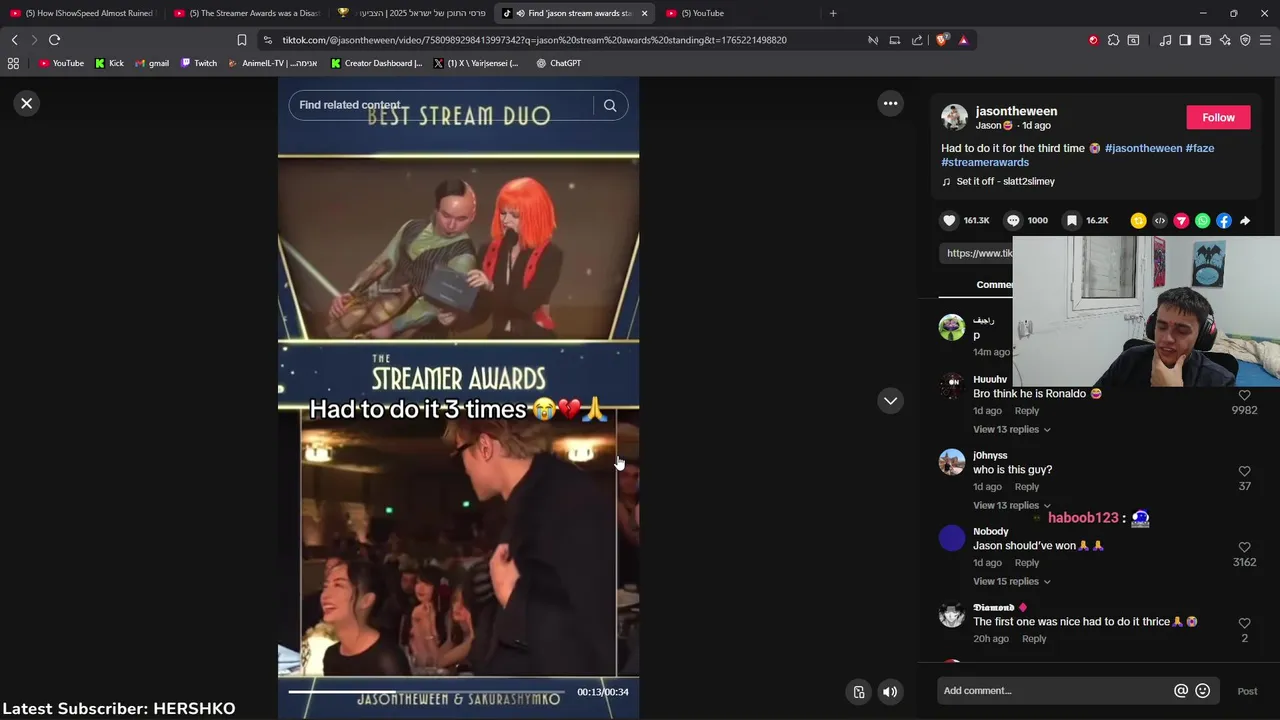This screenshot has height=720, width=1280.
Task: Go back in browser history
Action: [x=14, y=40]
